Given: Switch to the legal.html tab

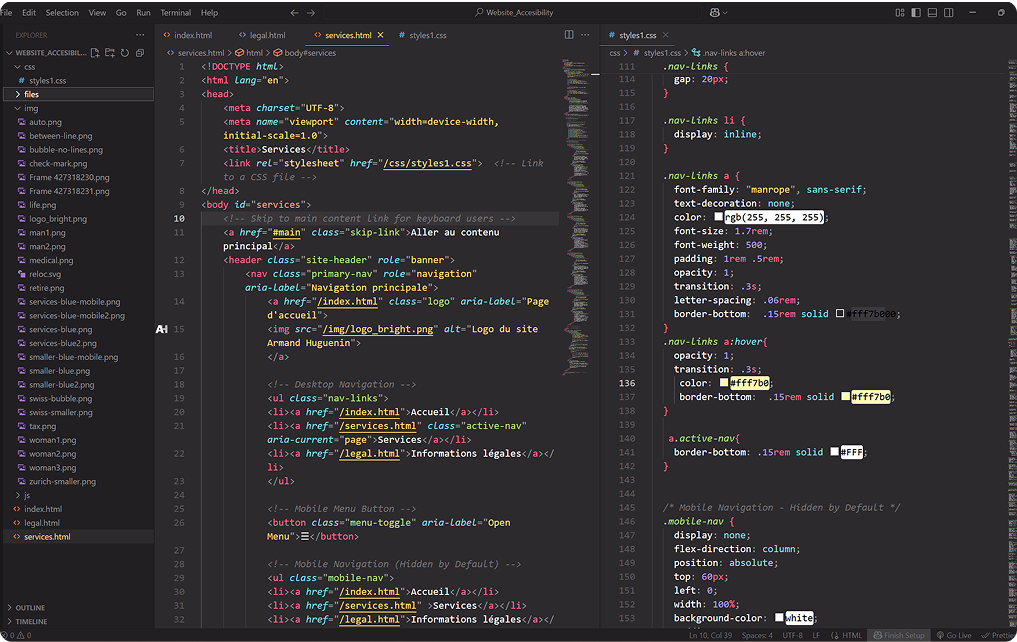Looking at the screenshot, I should tap(266, 35).
